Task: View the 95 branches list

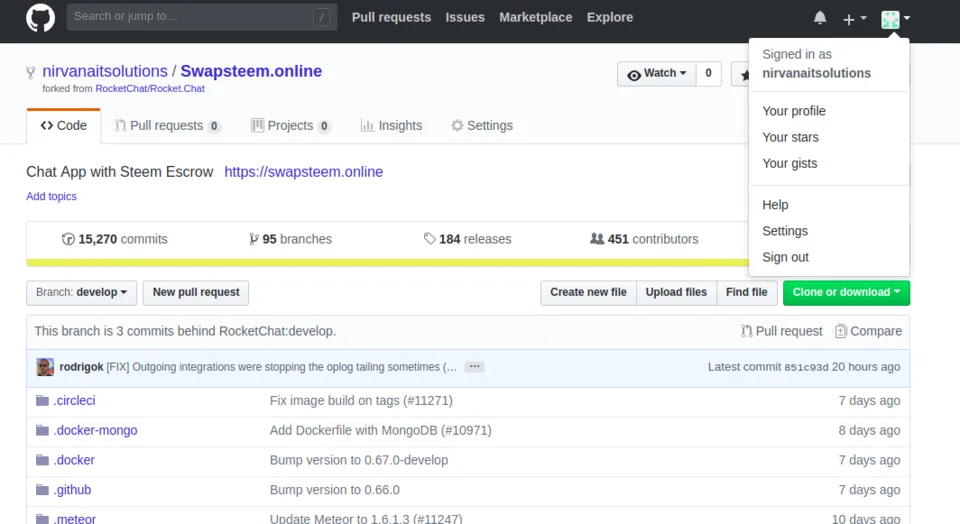Action: (x=290, y=239)
